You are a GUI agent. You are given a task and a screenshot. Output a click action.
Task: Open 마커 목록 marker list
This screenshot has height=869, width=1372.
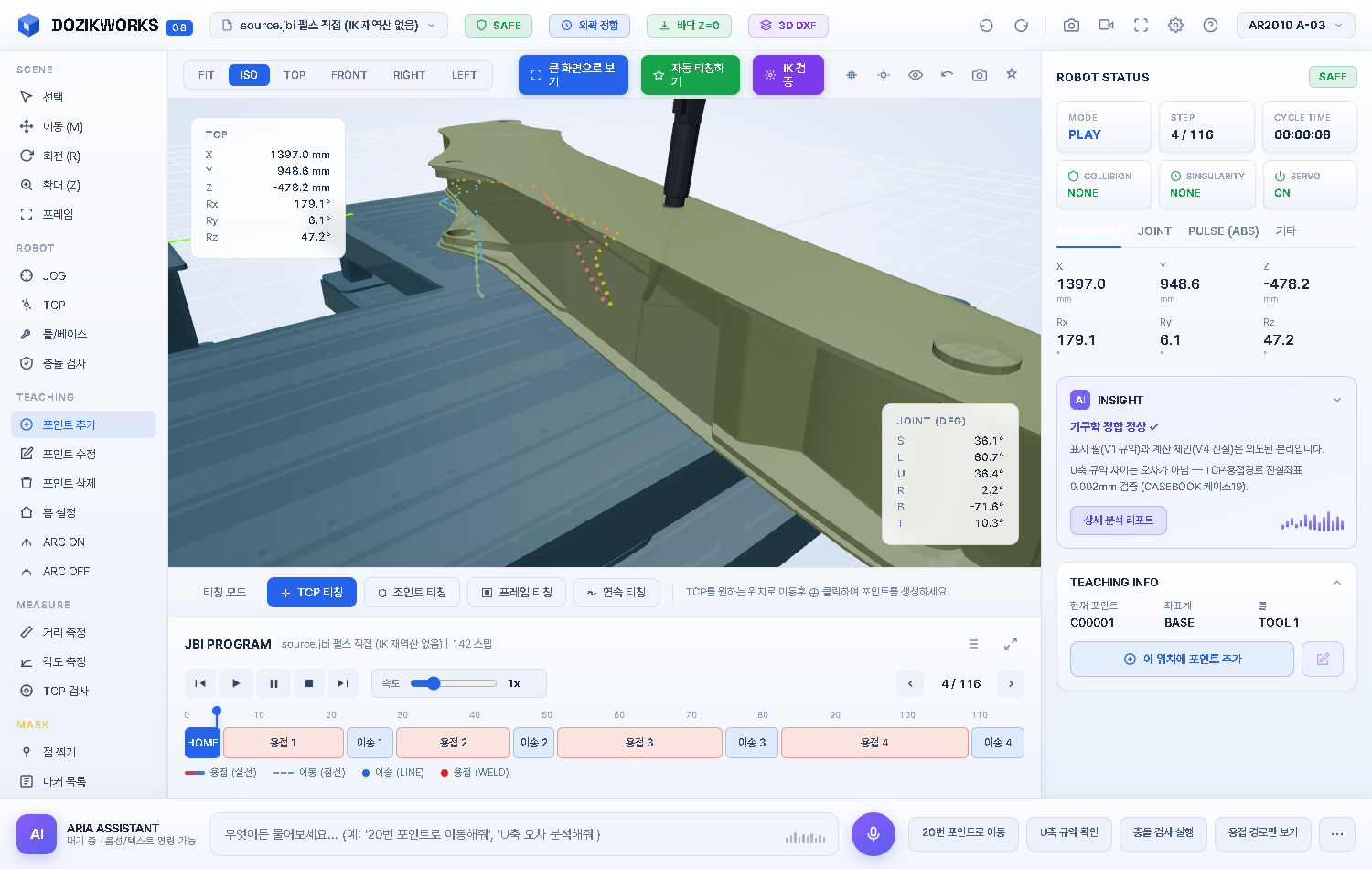click(83, 781)
